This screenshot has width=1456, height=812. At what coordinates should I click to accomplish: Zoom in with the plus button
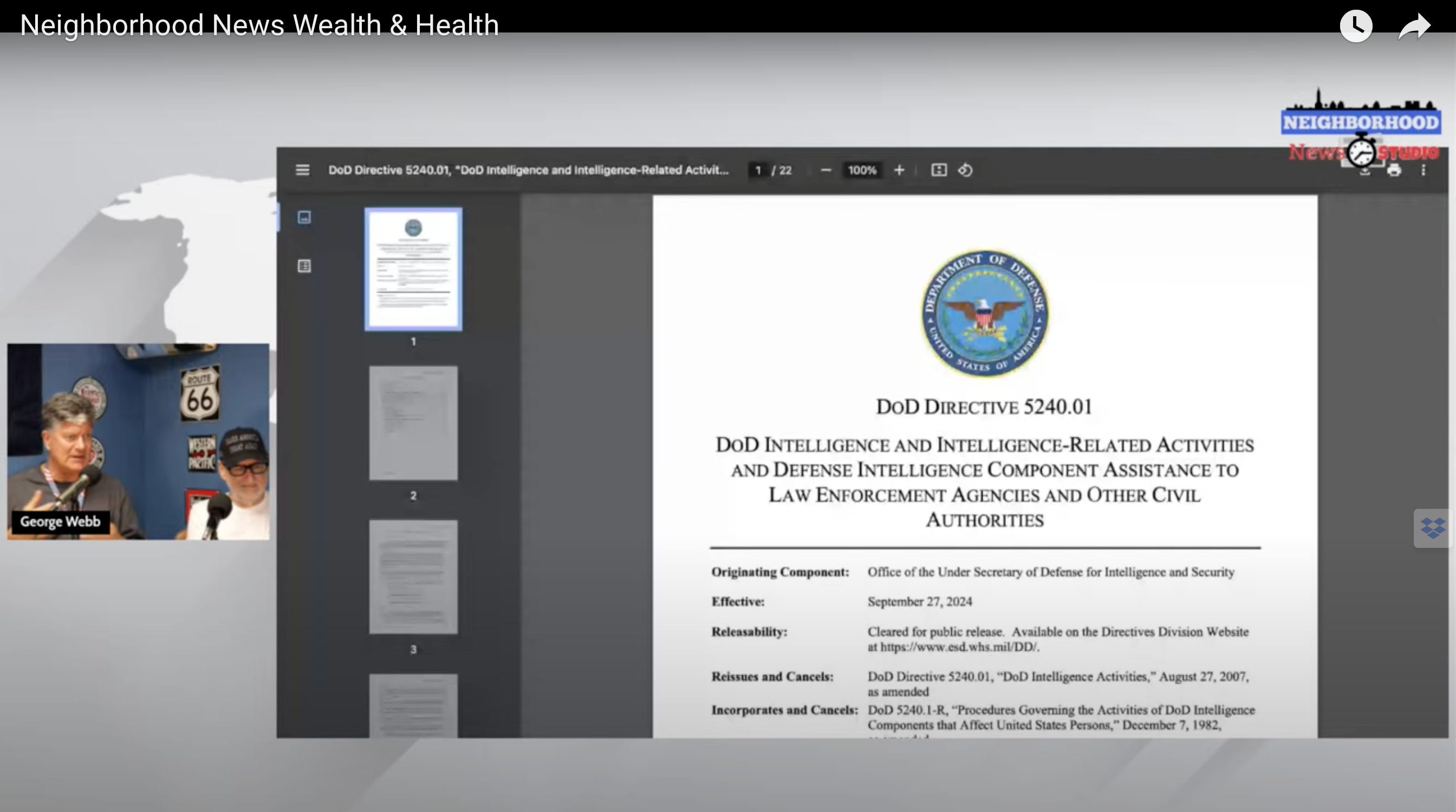point(899,170)
